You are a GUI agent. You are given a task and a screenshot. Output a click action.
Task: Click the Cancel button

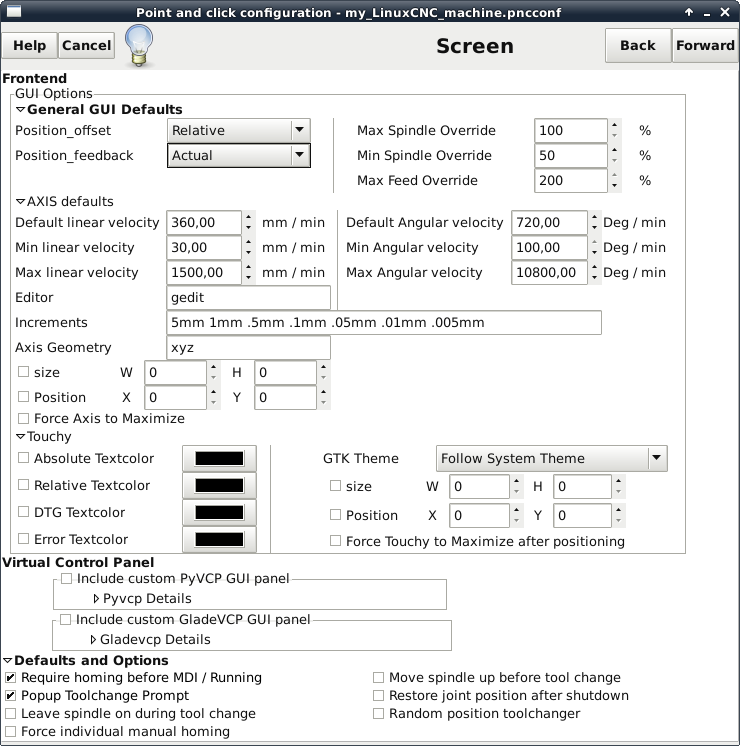86,46
